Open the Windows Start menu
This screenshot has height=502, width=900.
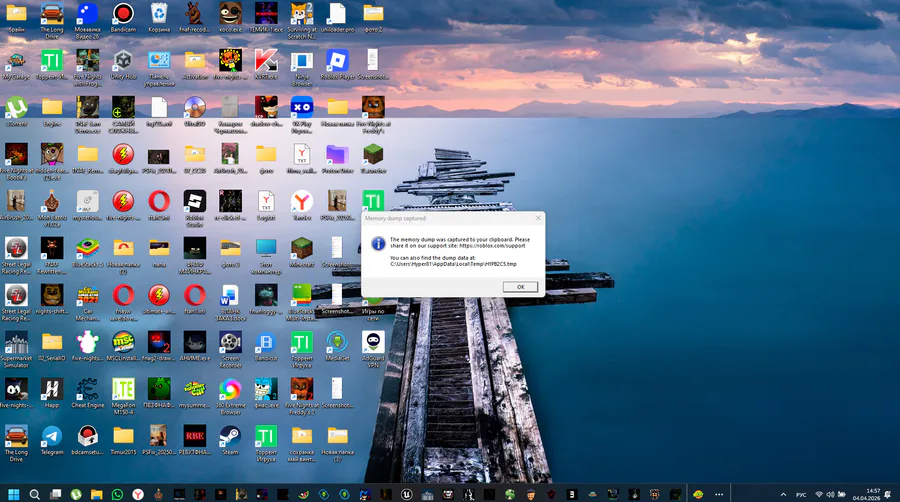tap(14, 494)
